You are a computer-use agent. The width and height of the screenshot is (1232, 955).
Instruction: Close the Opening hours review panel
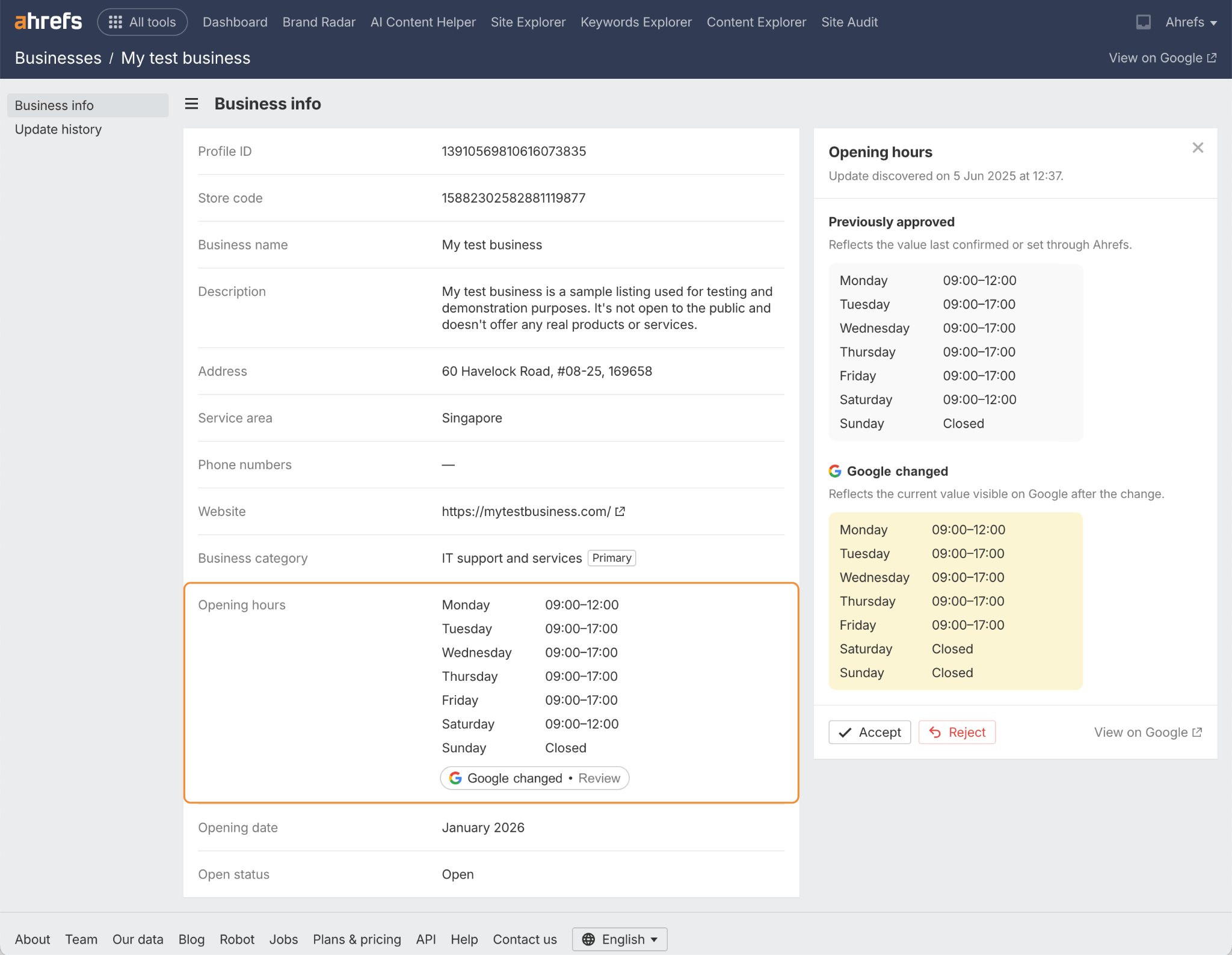pyautogui.click(x=1198, y=147)
